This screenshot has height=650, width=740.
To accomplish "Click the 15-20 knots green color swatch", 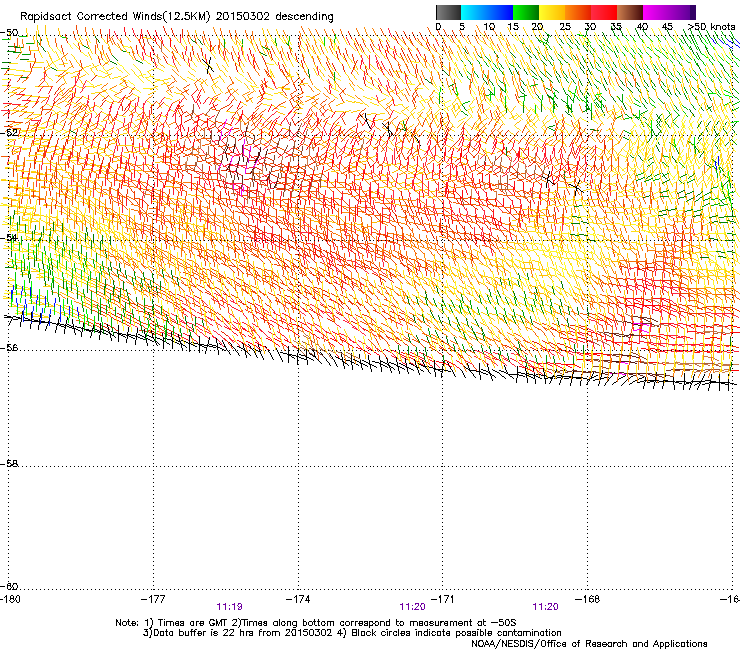I will coord(526,12).
